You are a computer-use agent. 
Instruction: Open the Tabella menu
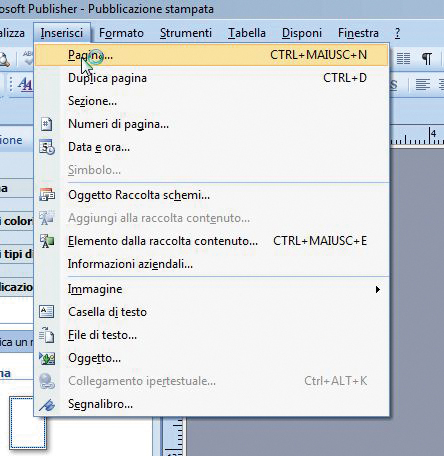tap(247, 33)
